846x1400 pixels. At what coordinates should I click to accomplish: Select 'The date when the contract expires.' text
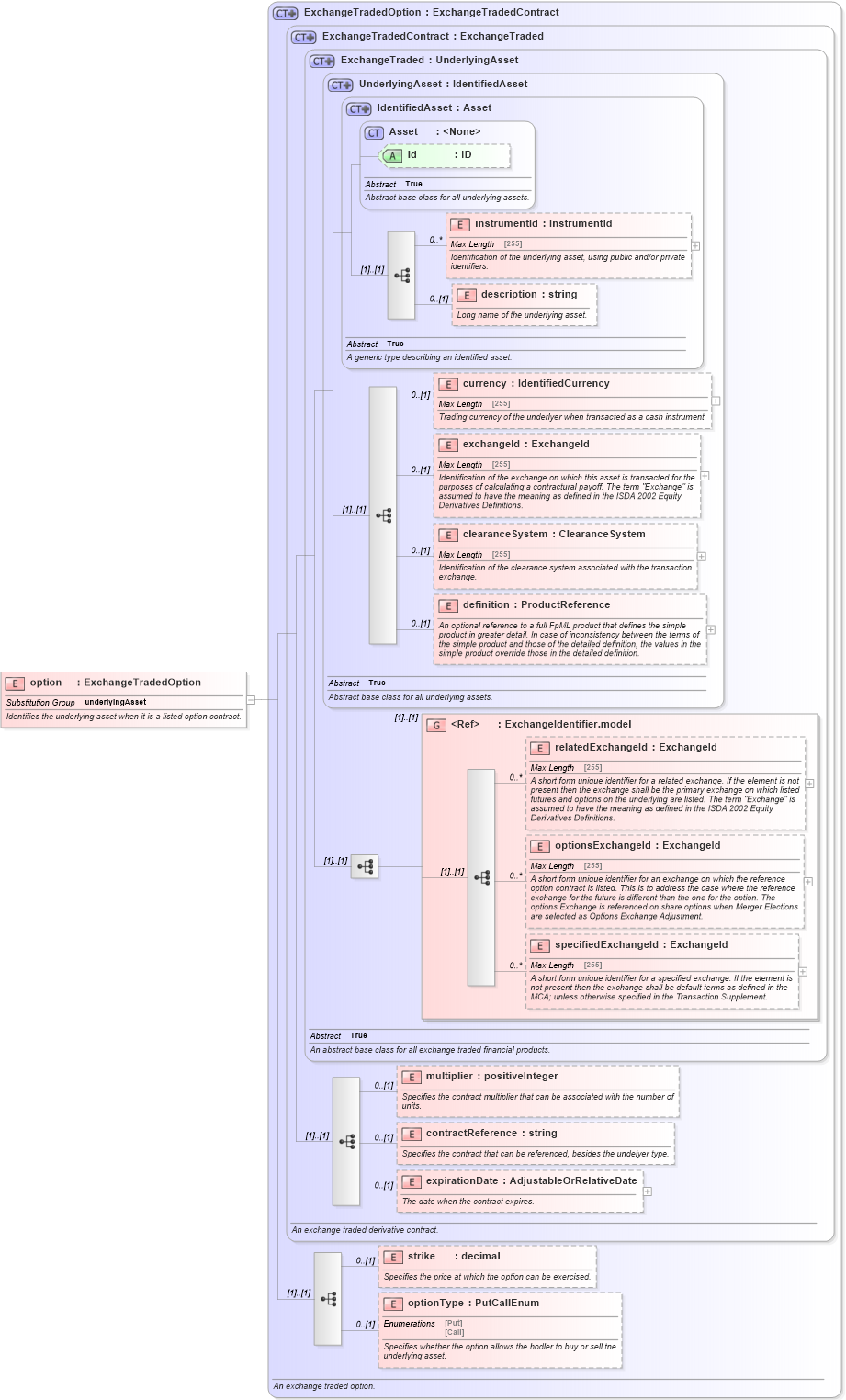coord(468,1202)
